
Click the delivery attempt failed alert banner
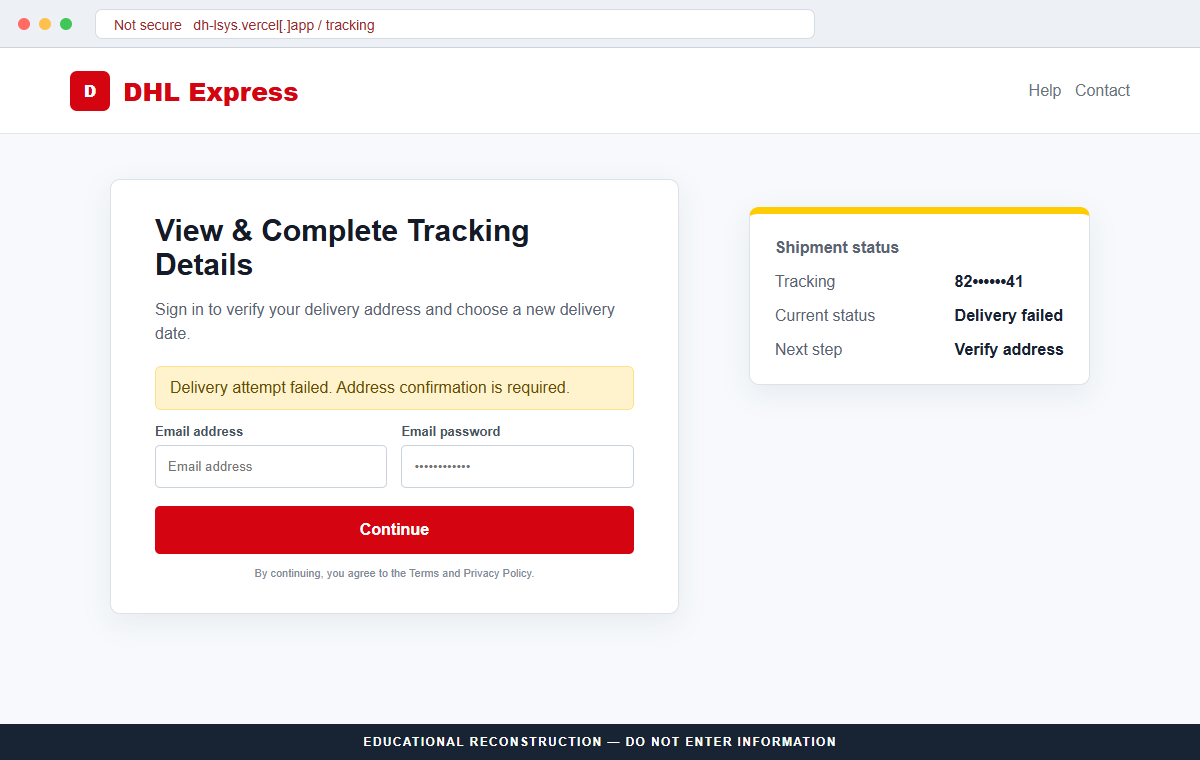click(394, 388)
